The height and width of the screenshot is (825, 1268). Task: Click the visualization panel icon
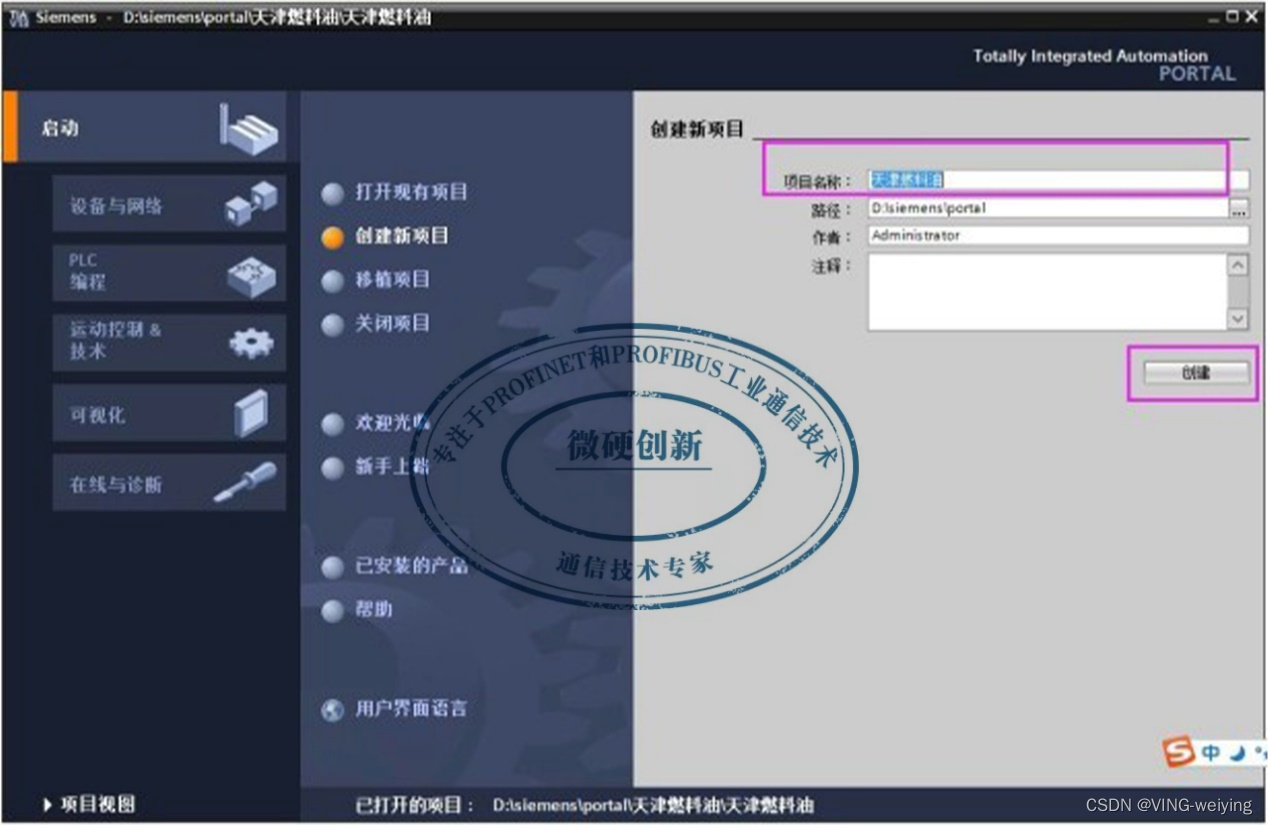coord(251,413)
